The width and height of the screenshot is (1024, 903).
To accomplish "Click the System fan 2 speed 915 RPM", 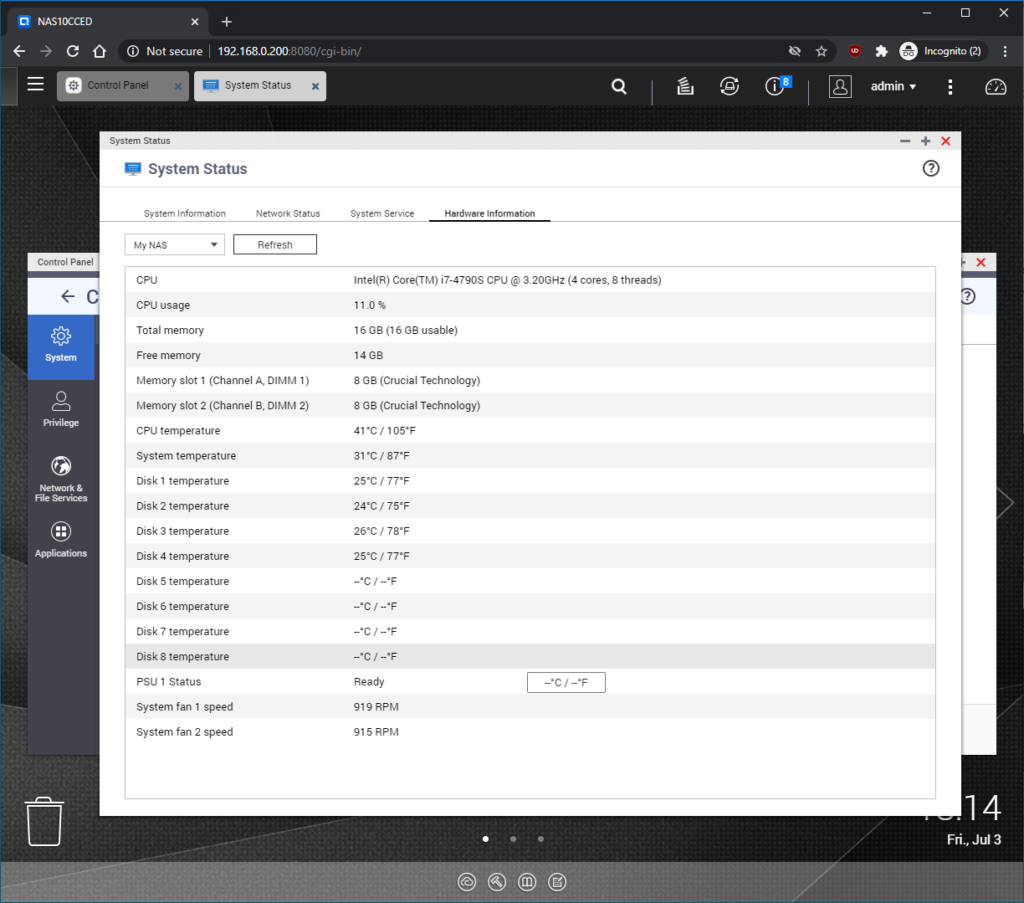I will [376, 732].
